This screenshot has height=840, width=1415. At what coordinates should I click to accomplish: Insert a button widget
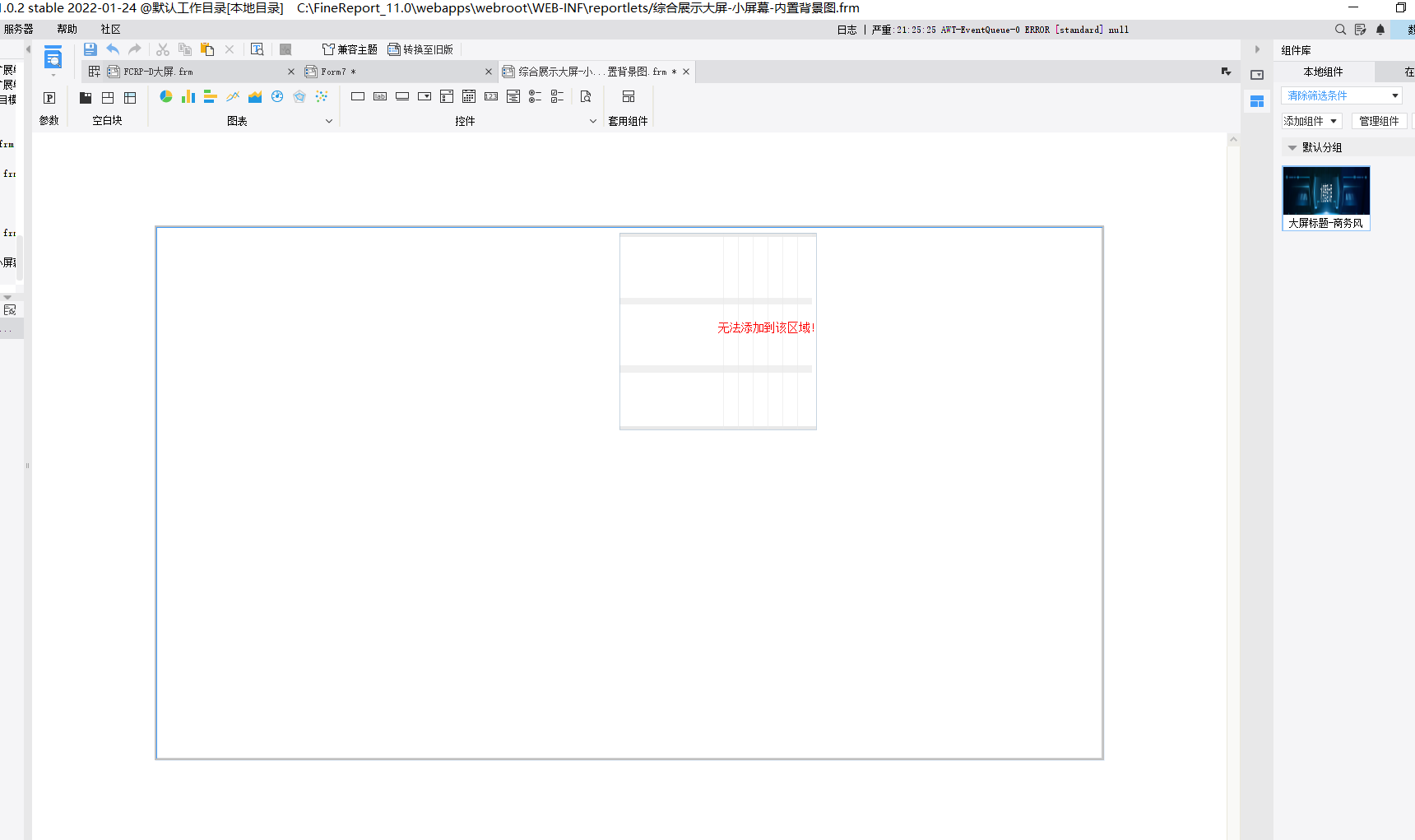(402, 97)
